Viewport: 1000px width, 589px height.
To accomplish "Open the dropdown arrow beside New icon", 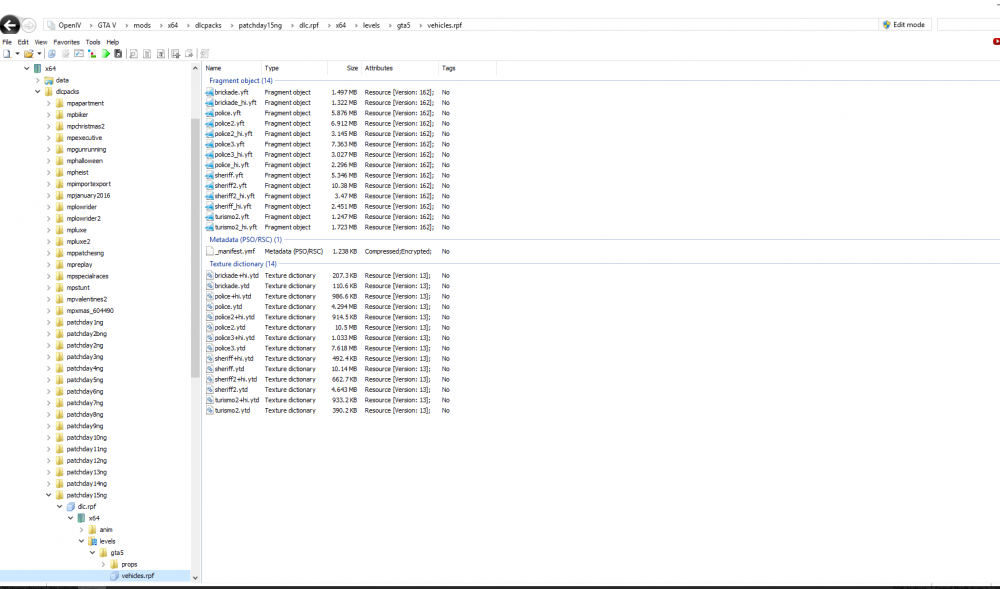I will [x=17, y=54].
